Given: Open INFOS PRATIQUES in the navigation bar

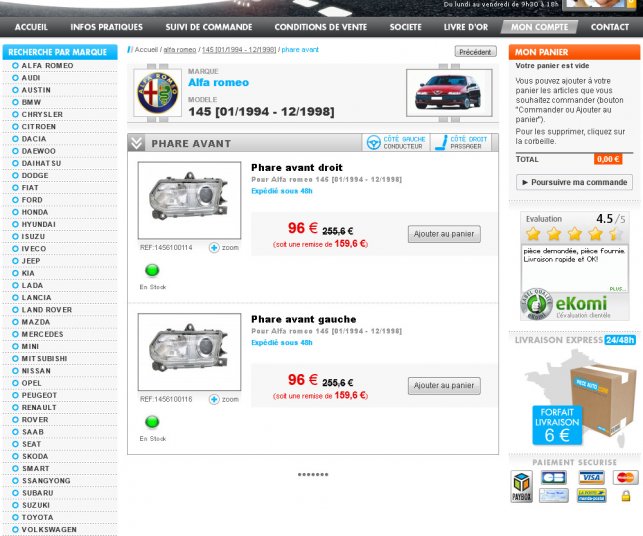Looking at the screenshot, I should click(107, 27).
